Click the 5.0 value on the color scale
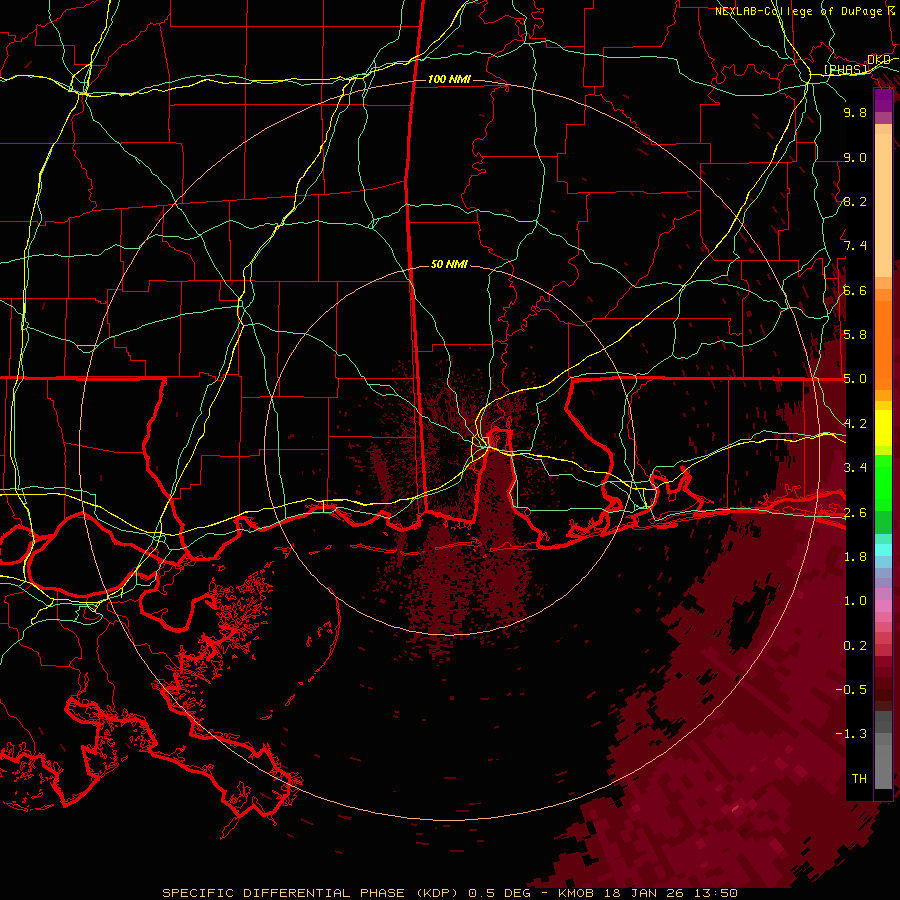The height and width of the screenshot is (900, 900). [x=855, y=379]
